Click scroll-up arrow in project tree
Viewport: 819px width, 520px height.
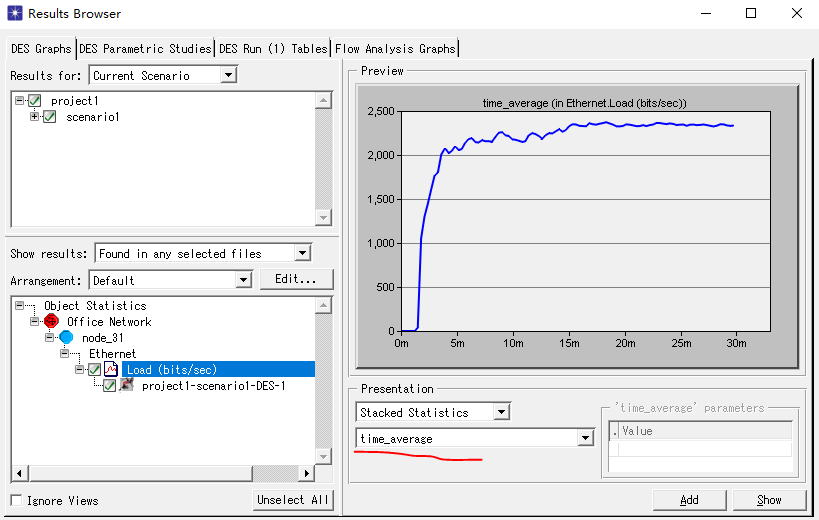pos(323,100)
